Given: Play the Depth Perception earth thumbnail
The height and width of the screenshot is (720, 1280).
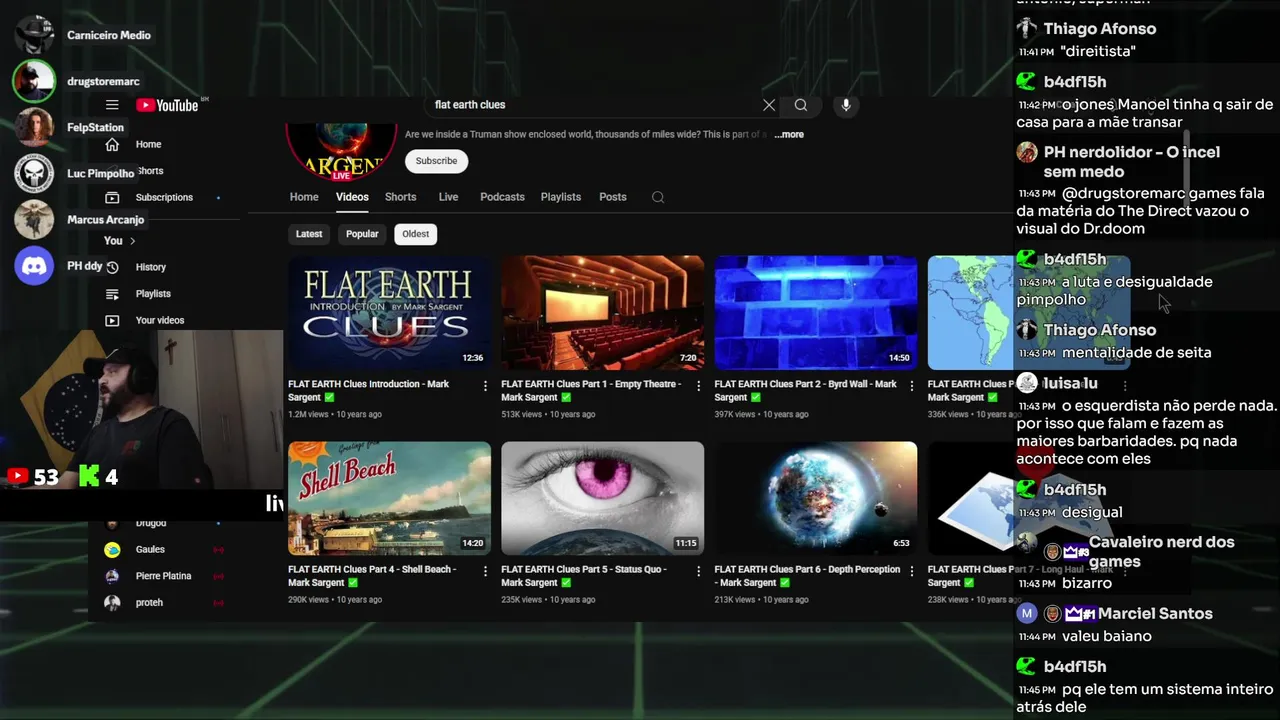Looking at the screenshot, I should pyautogui.click(x=815, y=498).
